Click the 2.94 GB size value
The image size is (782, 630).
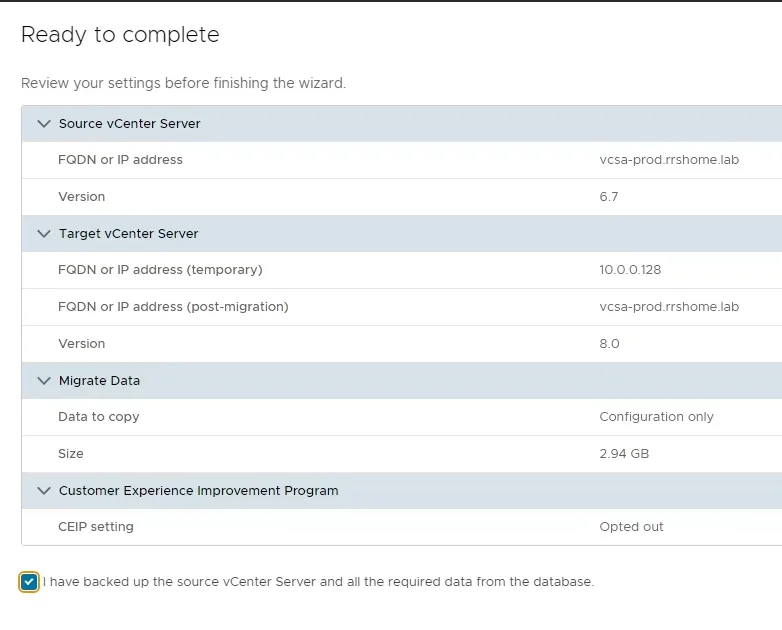click(x=624, y=454)
